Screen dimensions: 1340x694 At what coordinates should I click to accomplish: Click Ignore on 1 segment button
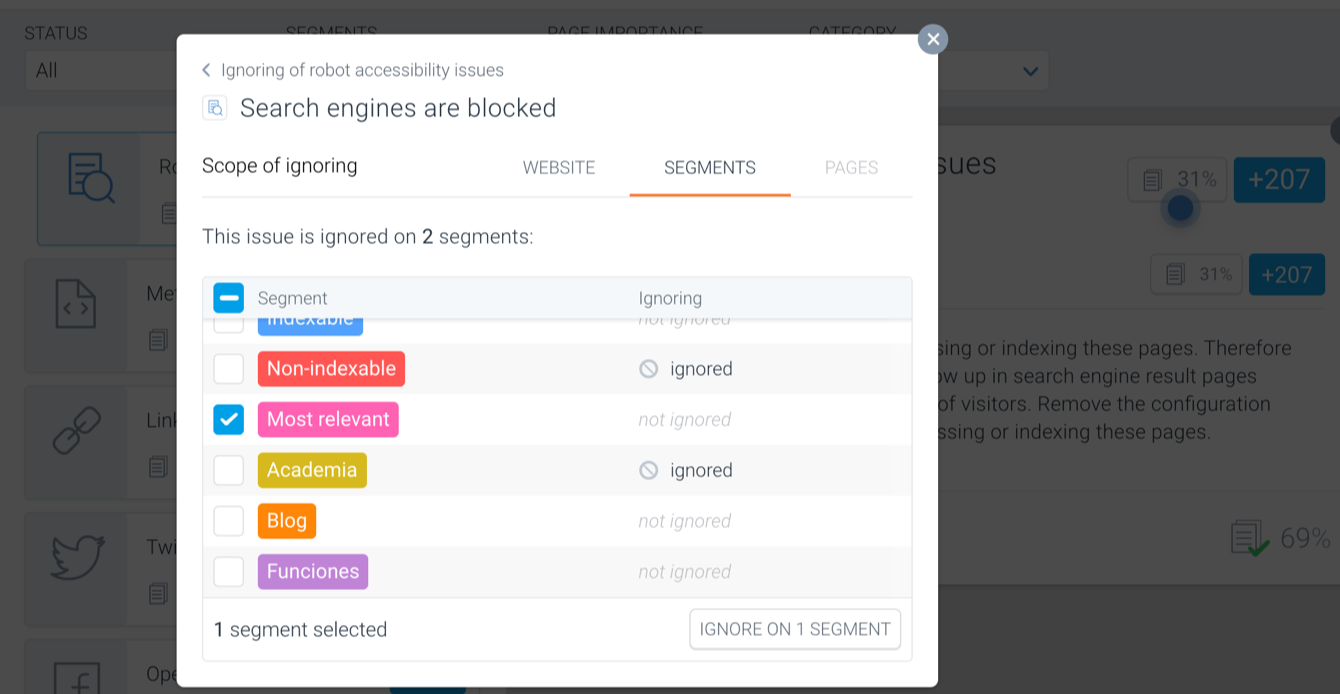point(795,629)
